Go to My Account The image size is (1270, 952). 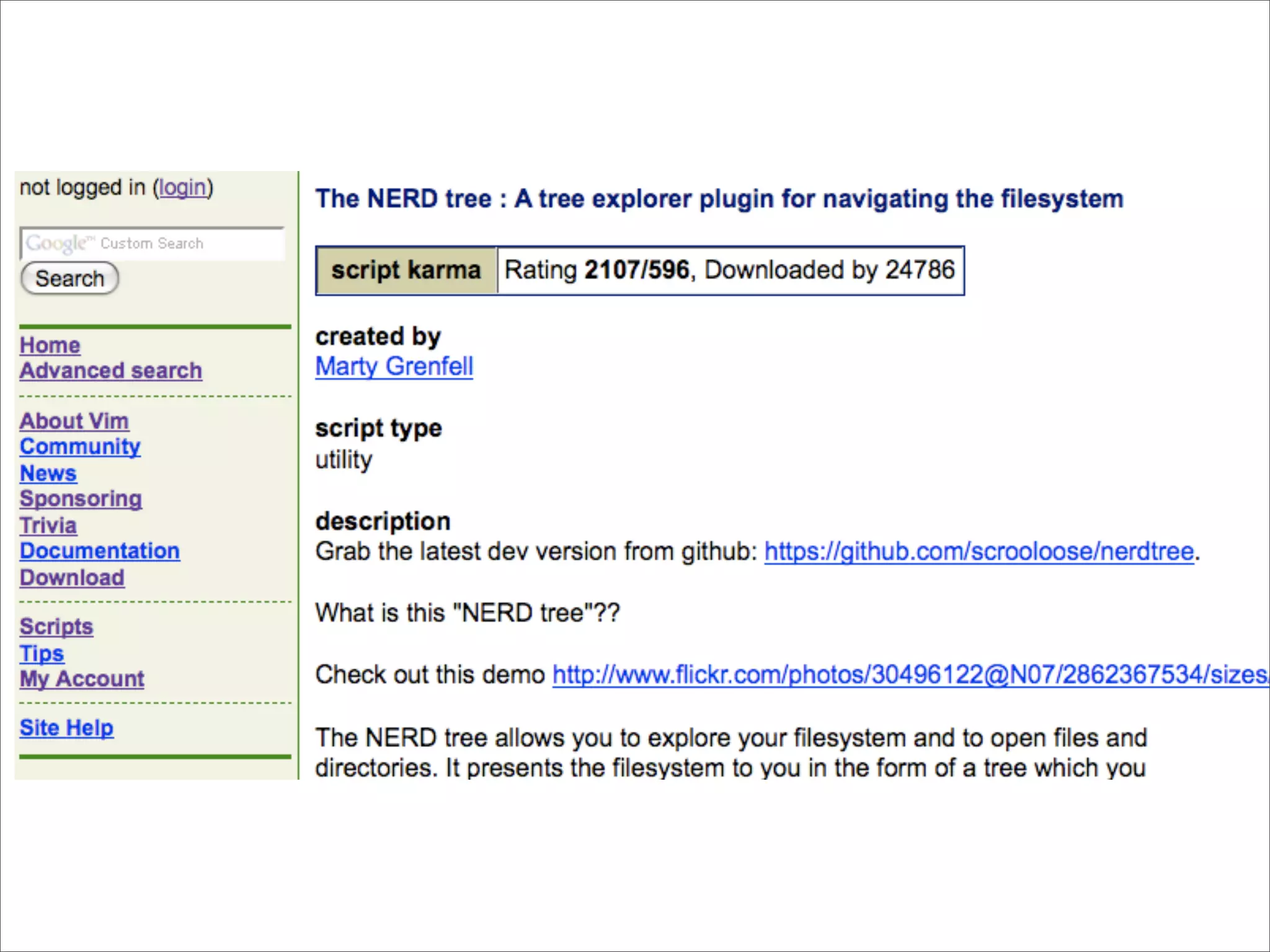tap(82, 679)
